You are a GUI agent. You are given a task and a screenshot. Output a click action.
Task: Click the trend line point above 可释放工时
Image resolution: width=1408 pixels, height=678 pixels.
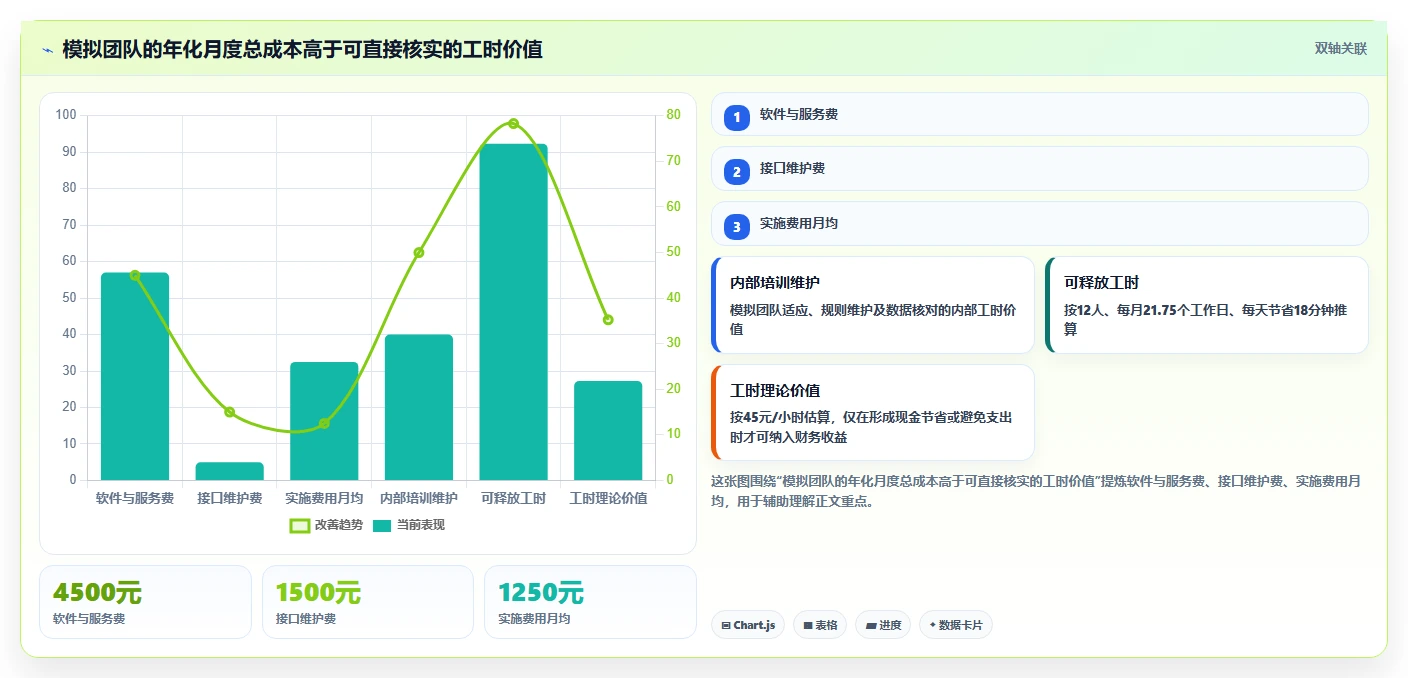(513, 124)
